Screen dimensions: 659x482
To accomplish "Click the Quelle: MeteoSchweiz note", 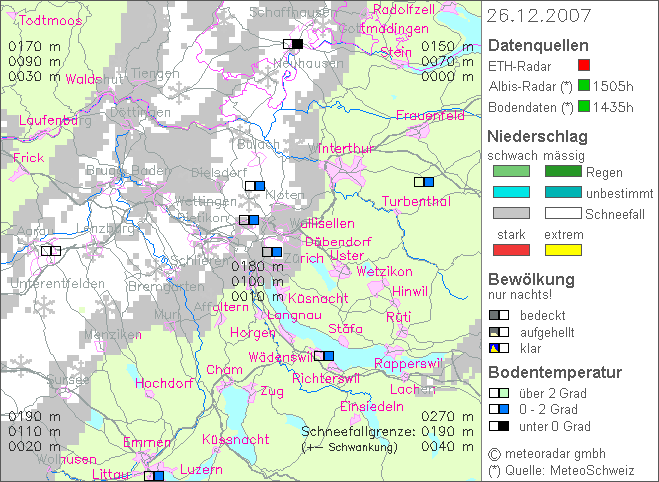I will tap(561, 470).
